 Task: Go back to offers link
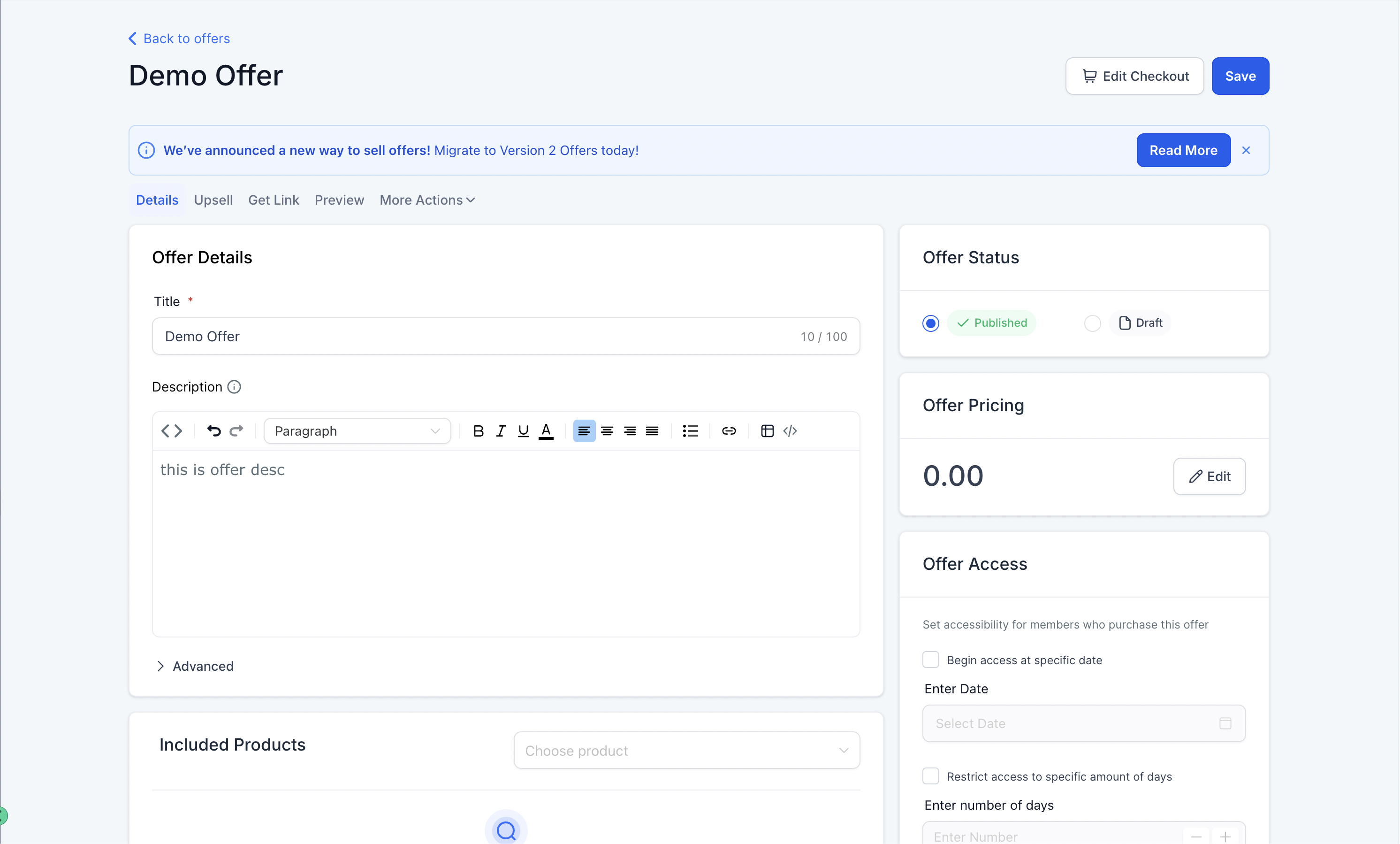180,38
